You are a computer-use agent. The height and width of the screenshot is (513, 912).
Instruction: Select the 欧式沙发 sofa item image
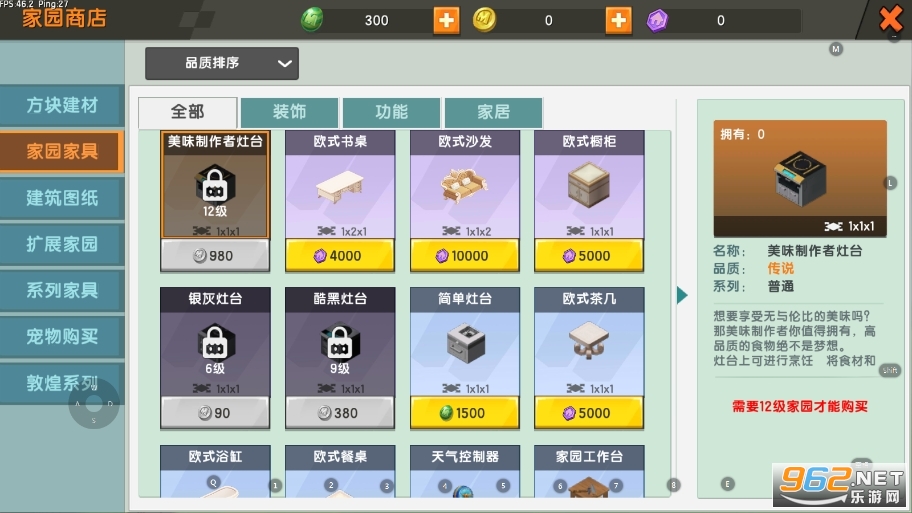464,186
